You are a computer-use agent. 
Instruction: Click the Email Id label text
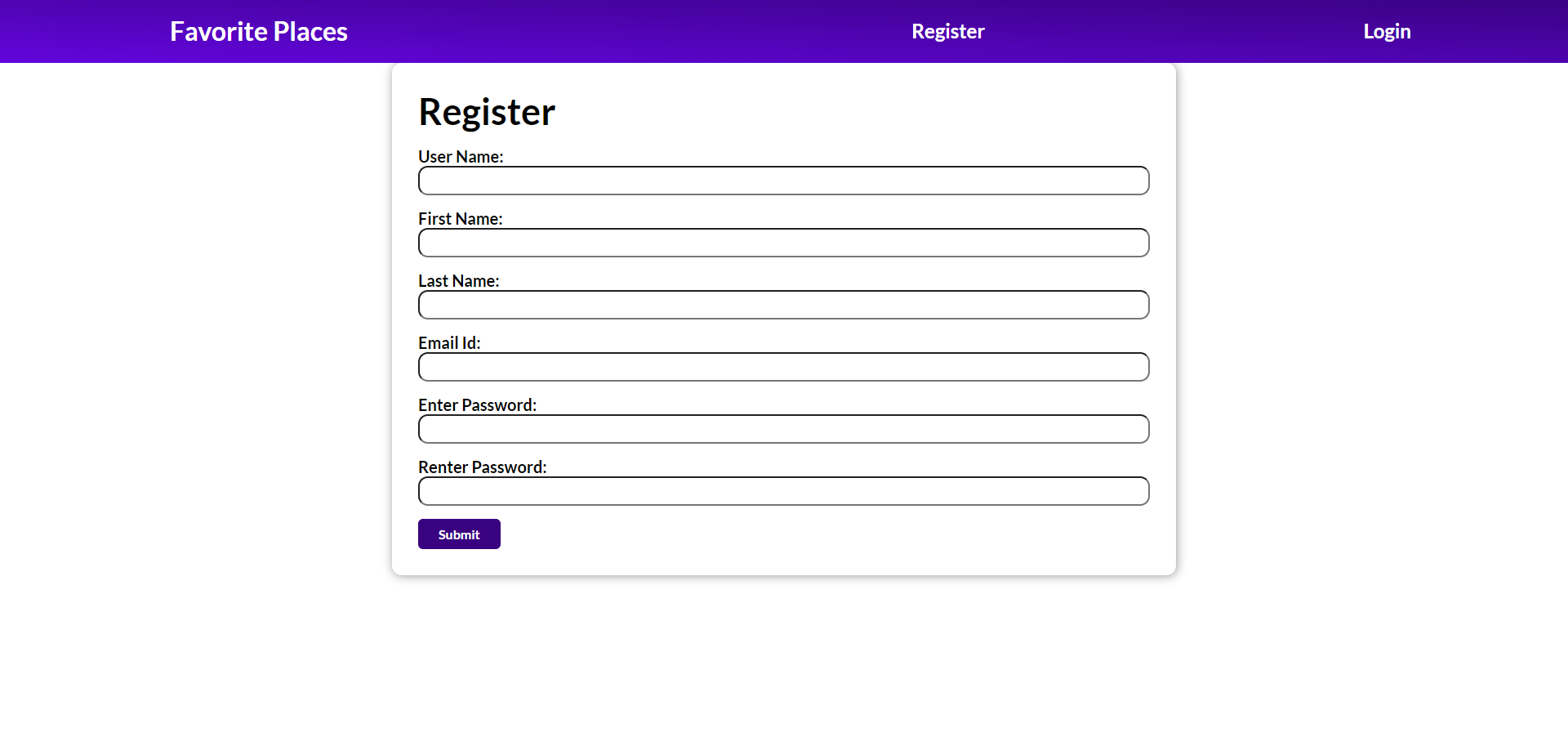pyautogui.click(x=448, y=342)
